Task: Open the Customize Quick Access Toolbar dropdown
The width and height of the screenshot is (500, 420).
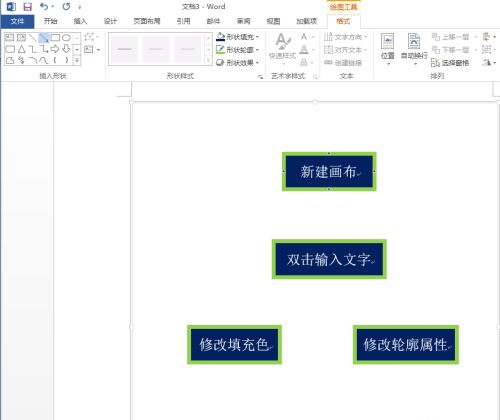Action: pos(79,7)
